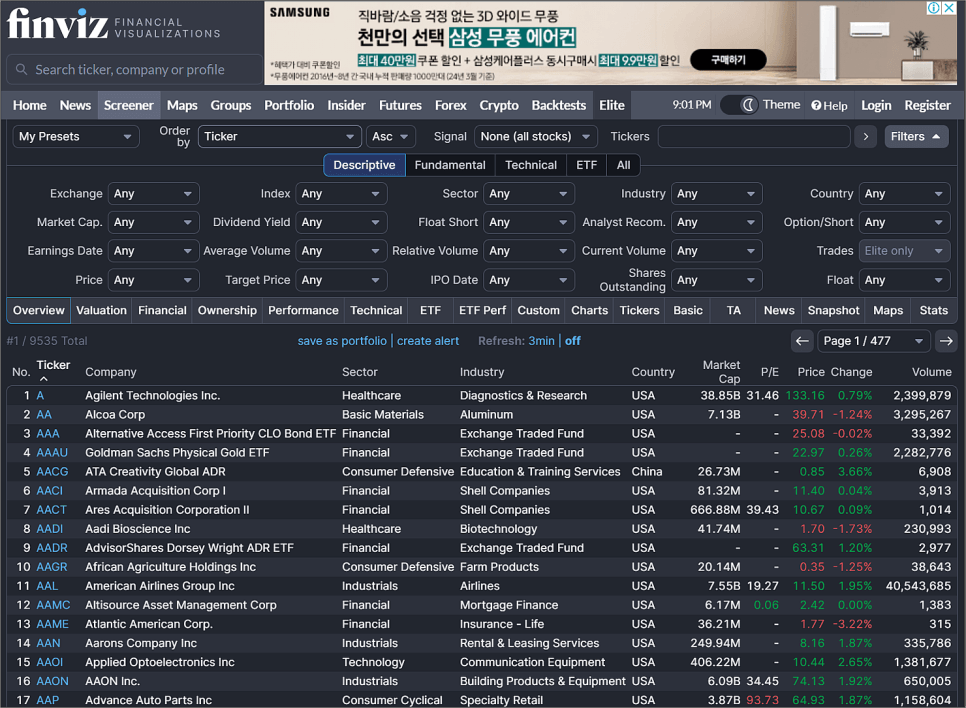
Task: Open the Dividend Yield filter dropdown
Action: pos(341,222)
